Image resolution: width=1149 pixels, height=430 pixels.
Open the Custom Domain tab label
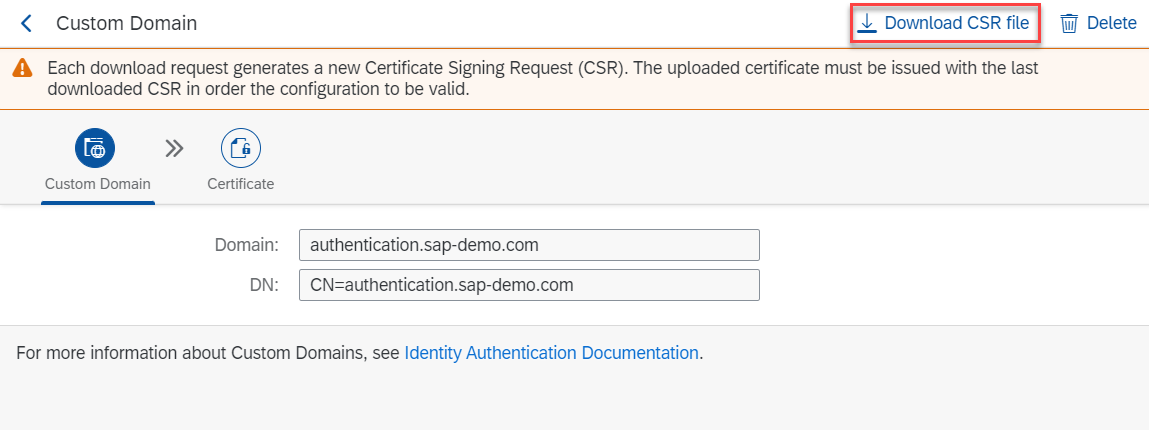coord(97,184)
